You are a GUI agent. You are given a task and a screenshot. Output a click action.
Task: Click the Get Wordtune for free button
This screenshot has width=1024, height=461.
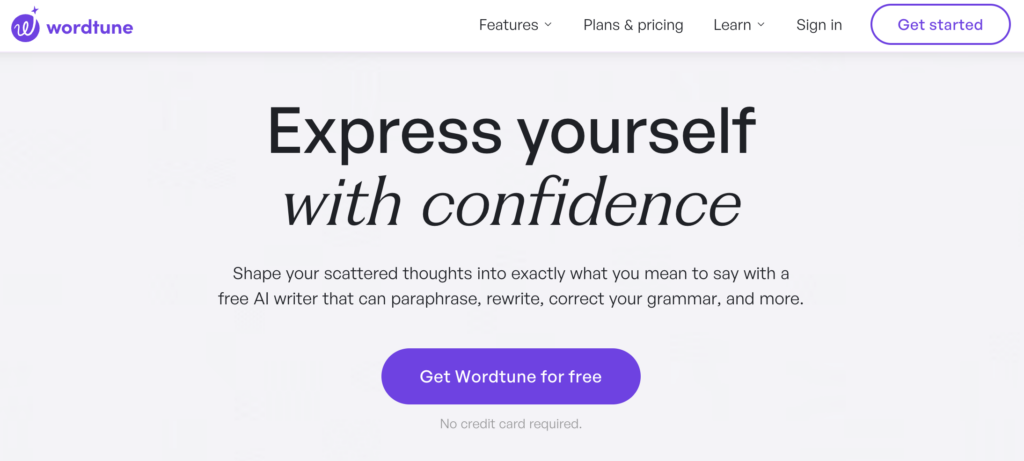click(x=510, y=376)
